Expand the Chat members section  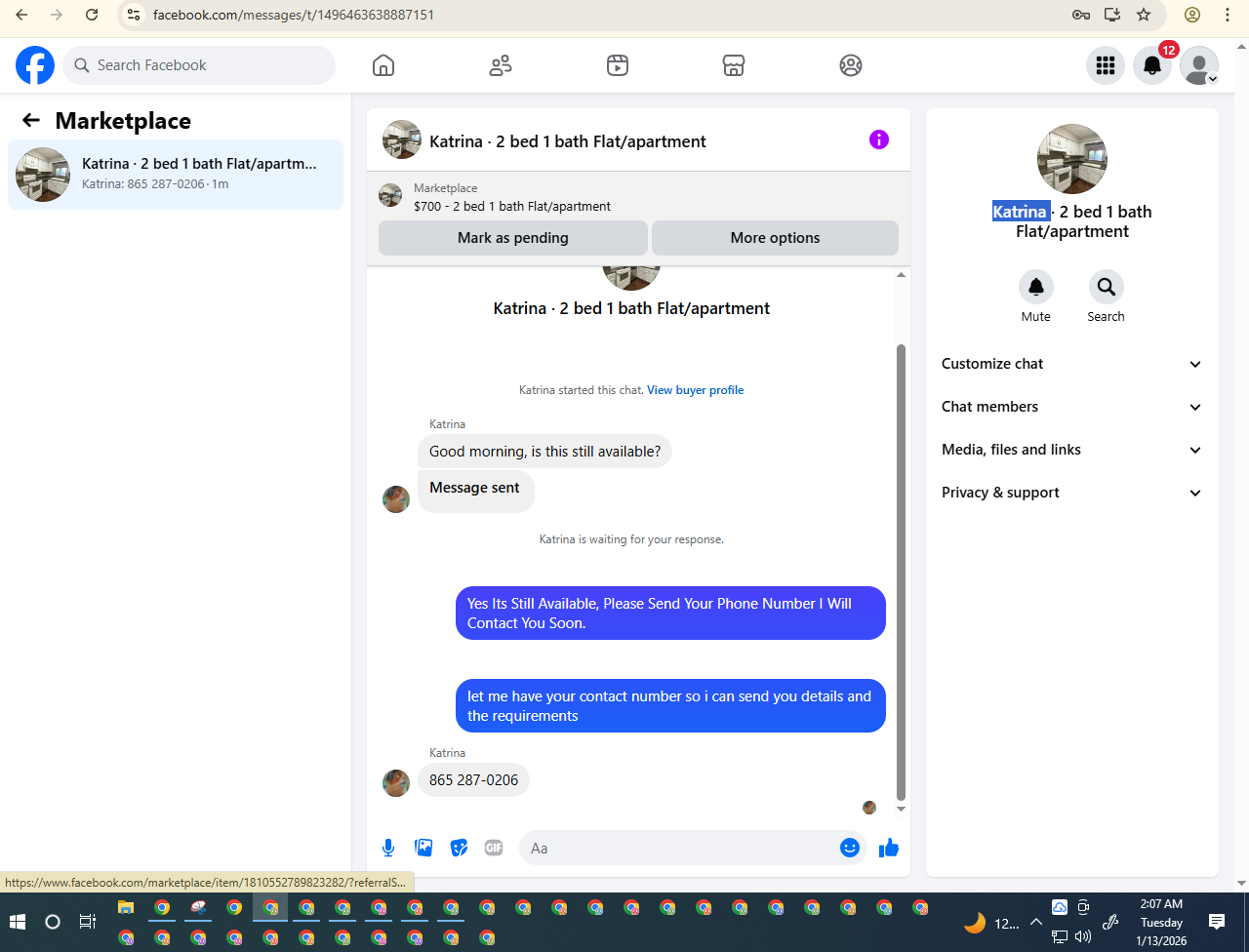[x=1071, y=407]
